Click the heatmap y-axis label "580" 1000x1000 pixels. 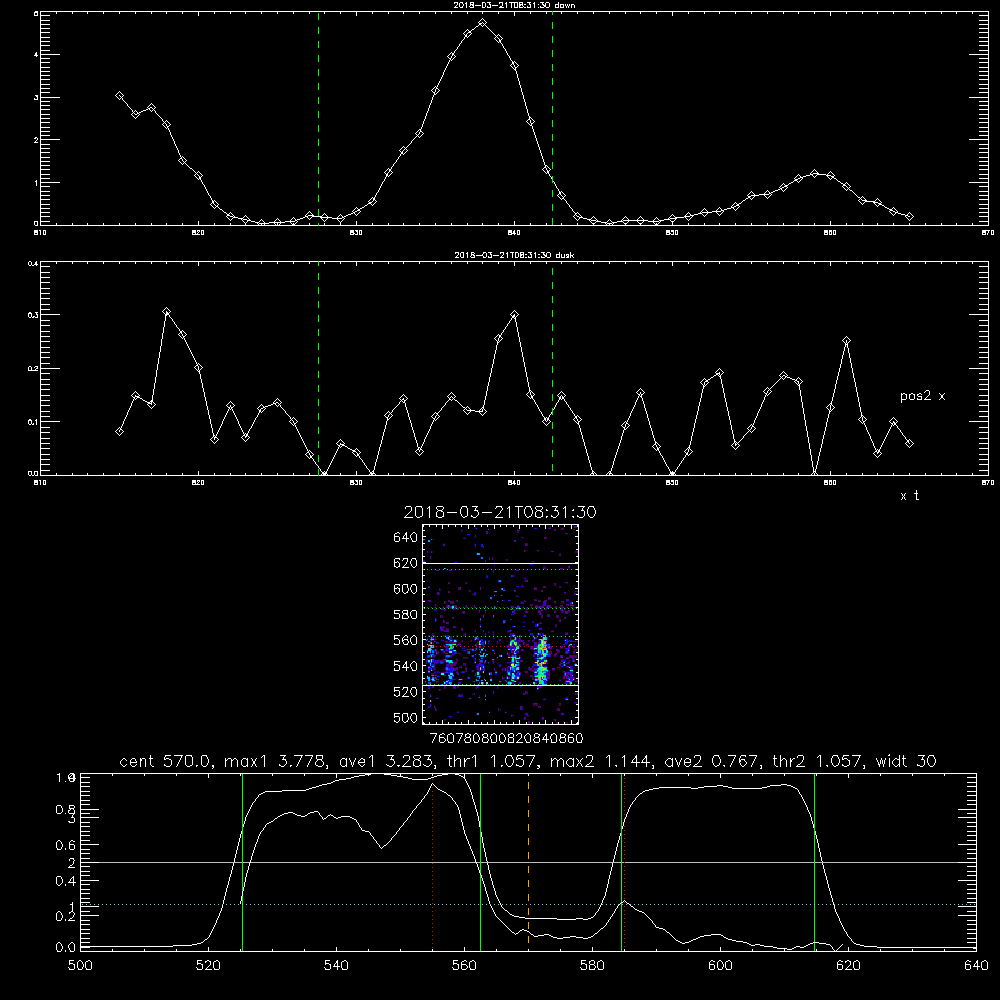(x=406, y=615)
